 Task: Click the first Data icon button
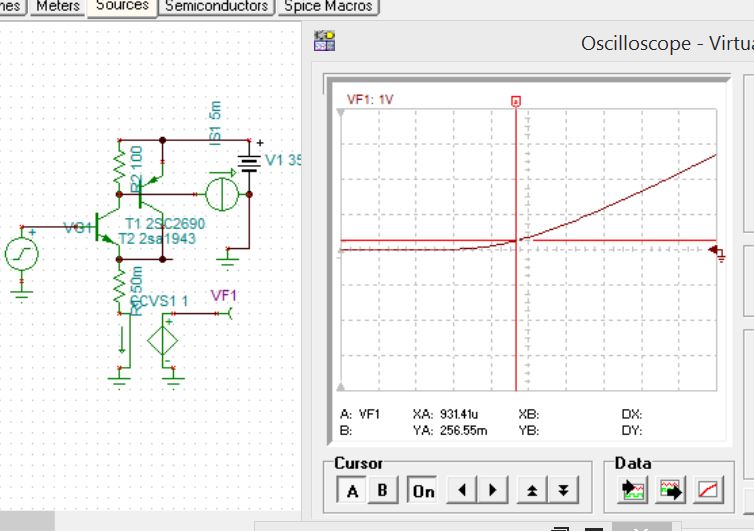tap(632, 490)
